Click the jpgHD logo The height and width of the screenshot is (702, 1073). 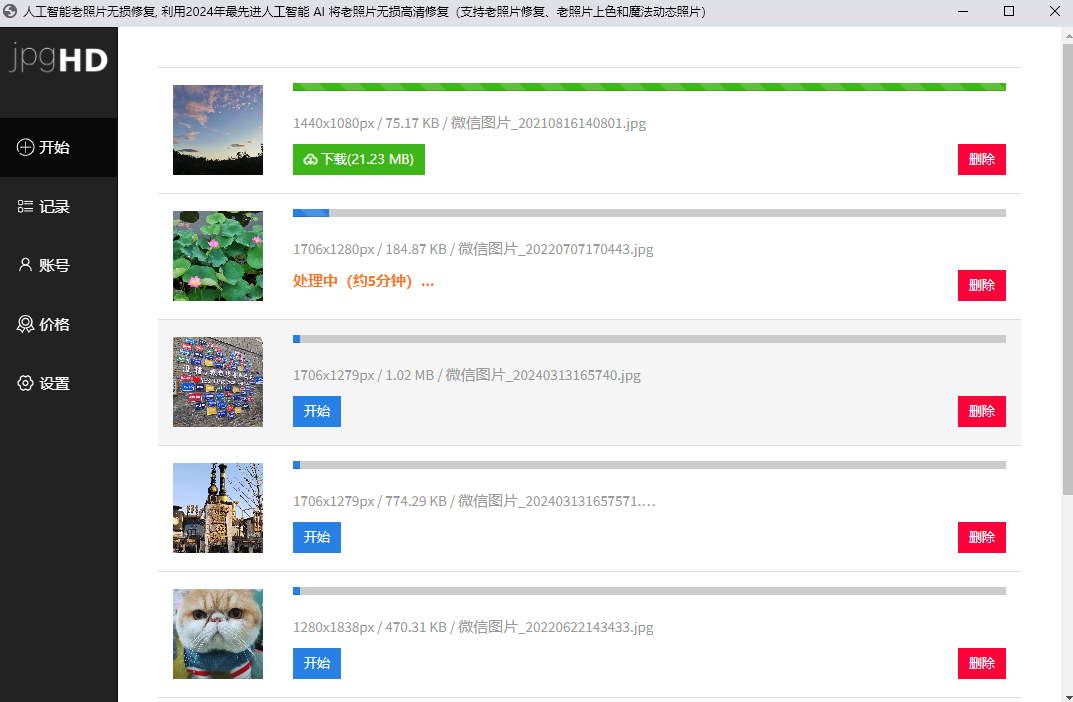(x=59, y=57)
